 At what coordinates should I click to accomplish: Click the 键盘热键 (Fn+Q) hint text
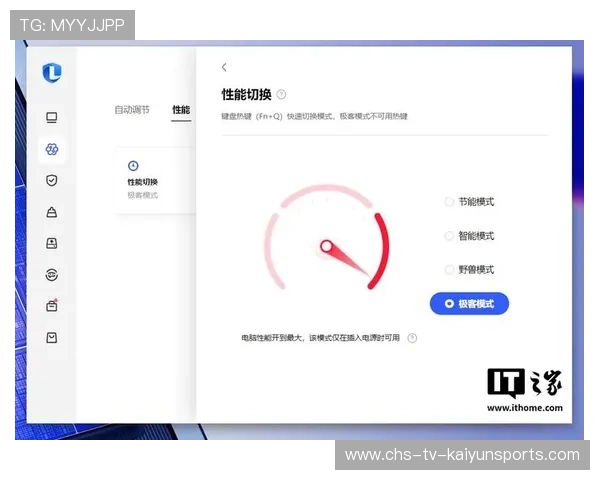tap(314, 116)
